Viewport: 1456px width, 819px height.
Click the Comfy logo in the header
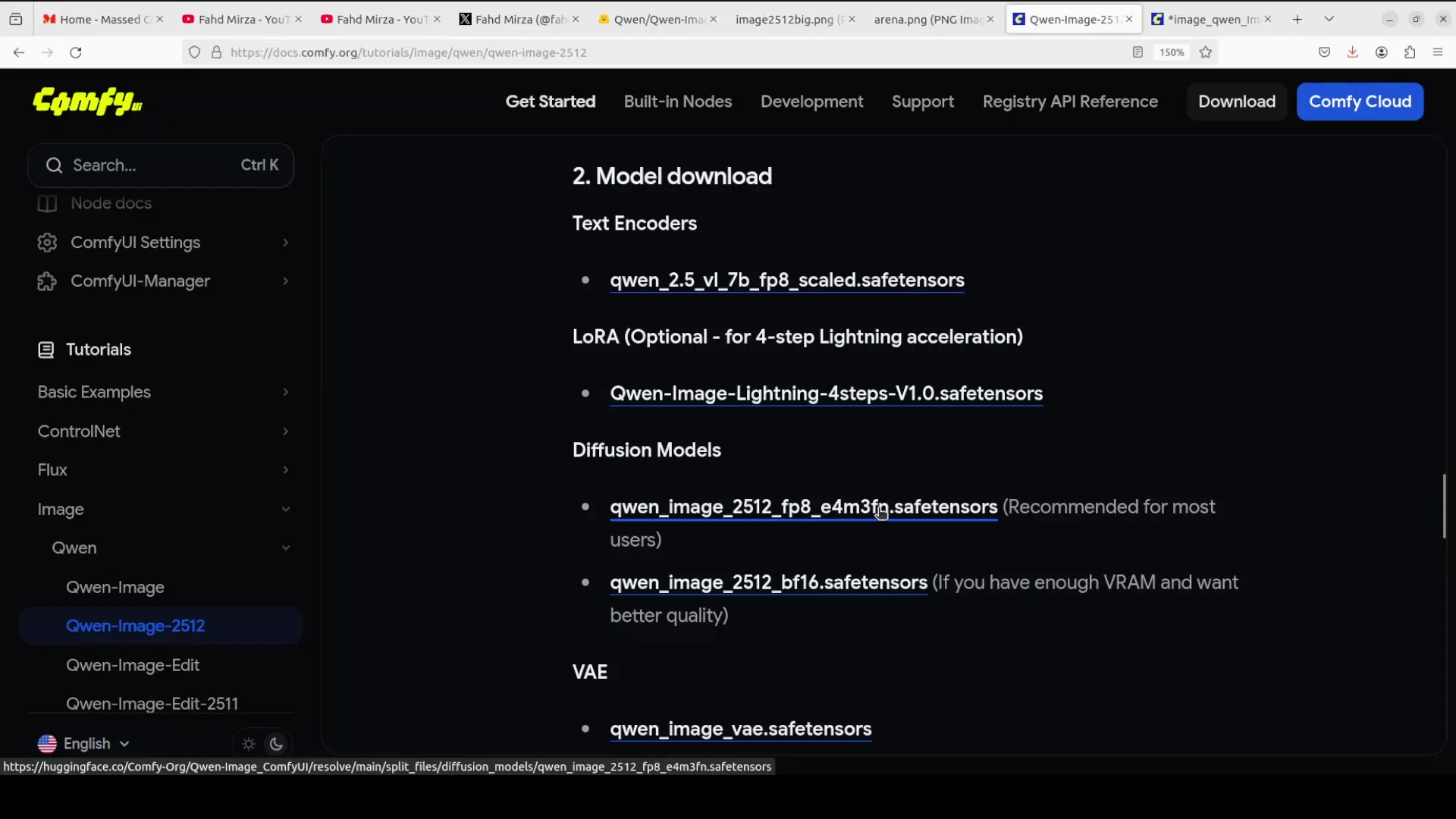tap(86, 102)
